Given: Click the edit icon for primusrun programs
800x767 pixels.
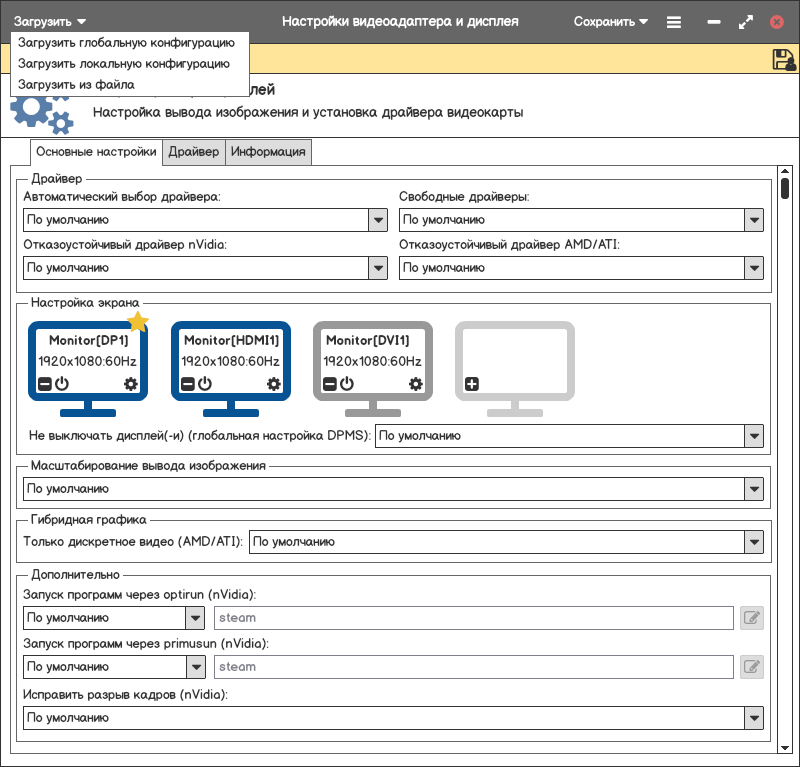Looking at the screenshot, I should pos(752,666).
